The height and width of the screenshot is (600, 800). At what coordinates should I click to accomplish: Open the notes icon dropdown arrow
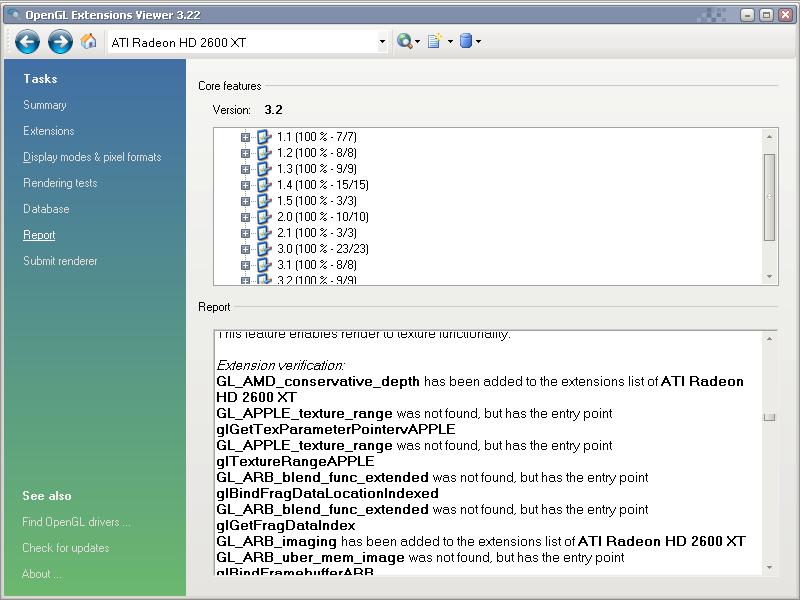click(450, 41)
